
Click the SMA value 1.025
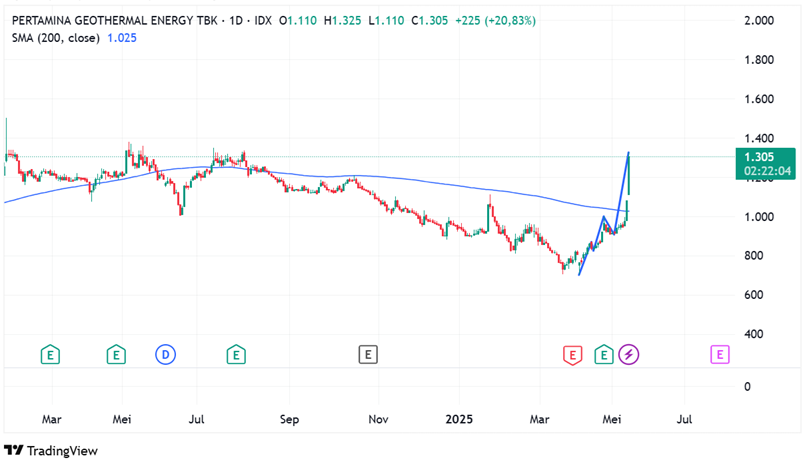[x=122, y=38]
